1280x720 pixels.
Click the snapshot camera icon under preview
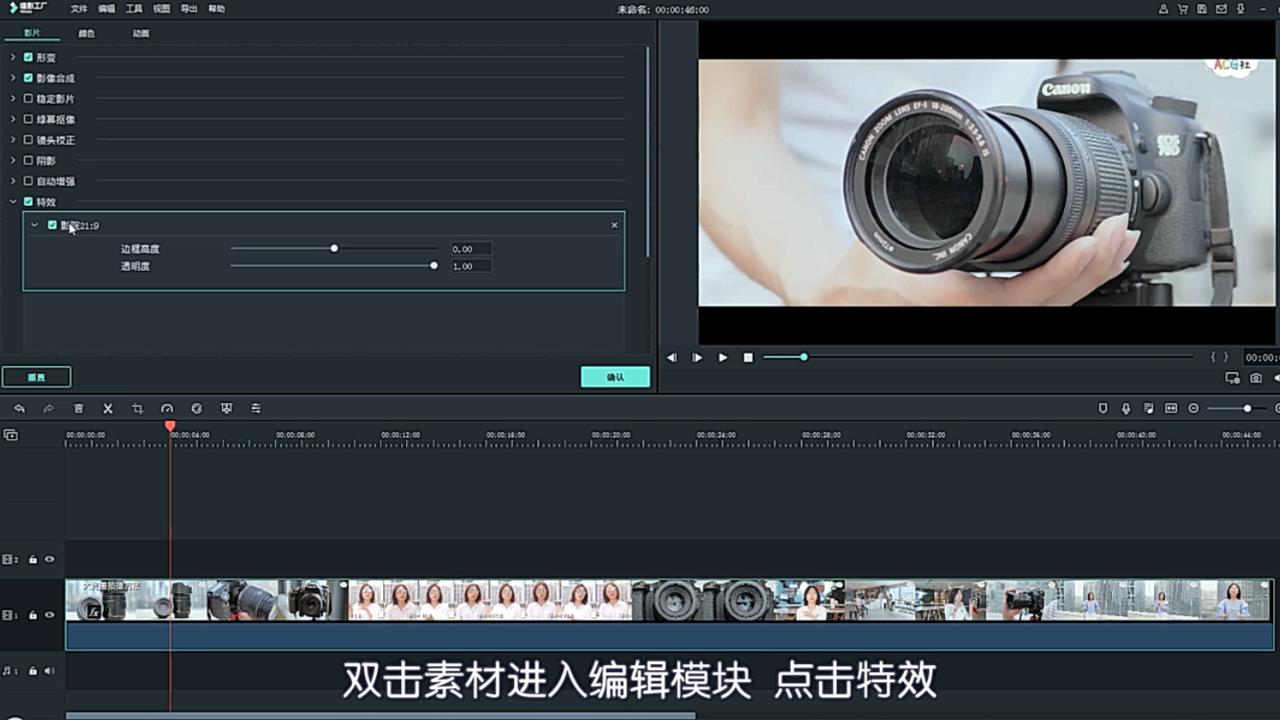[1256, 378]
